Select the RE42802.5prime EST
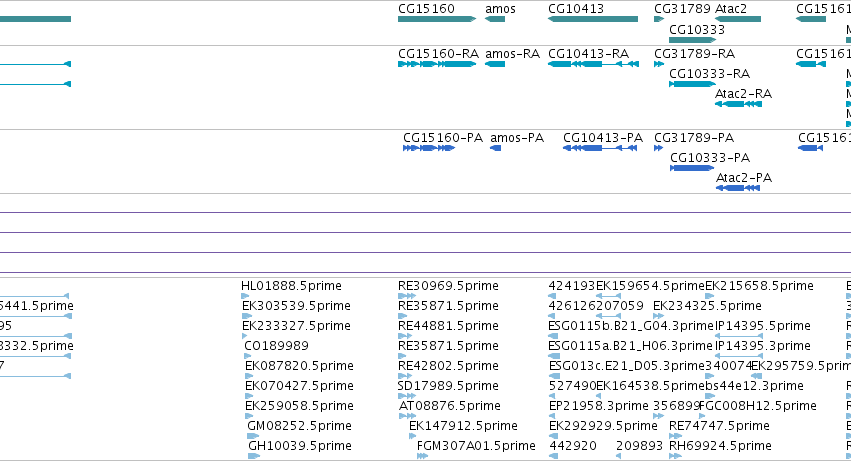The width and height of the screenshot is (851, 461). coord(448,366)
